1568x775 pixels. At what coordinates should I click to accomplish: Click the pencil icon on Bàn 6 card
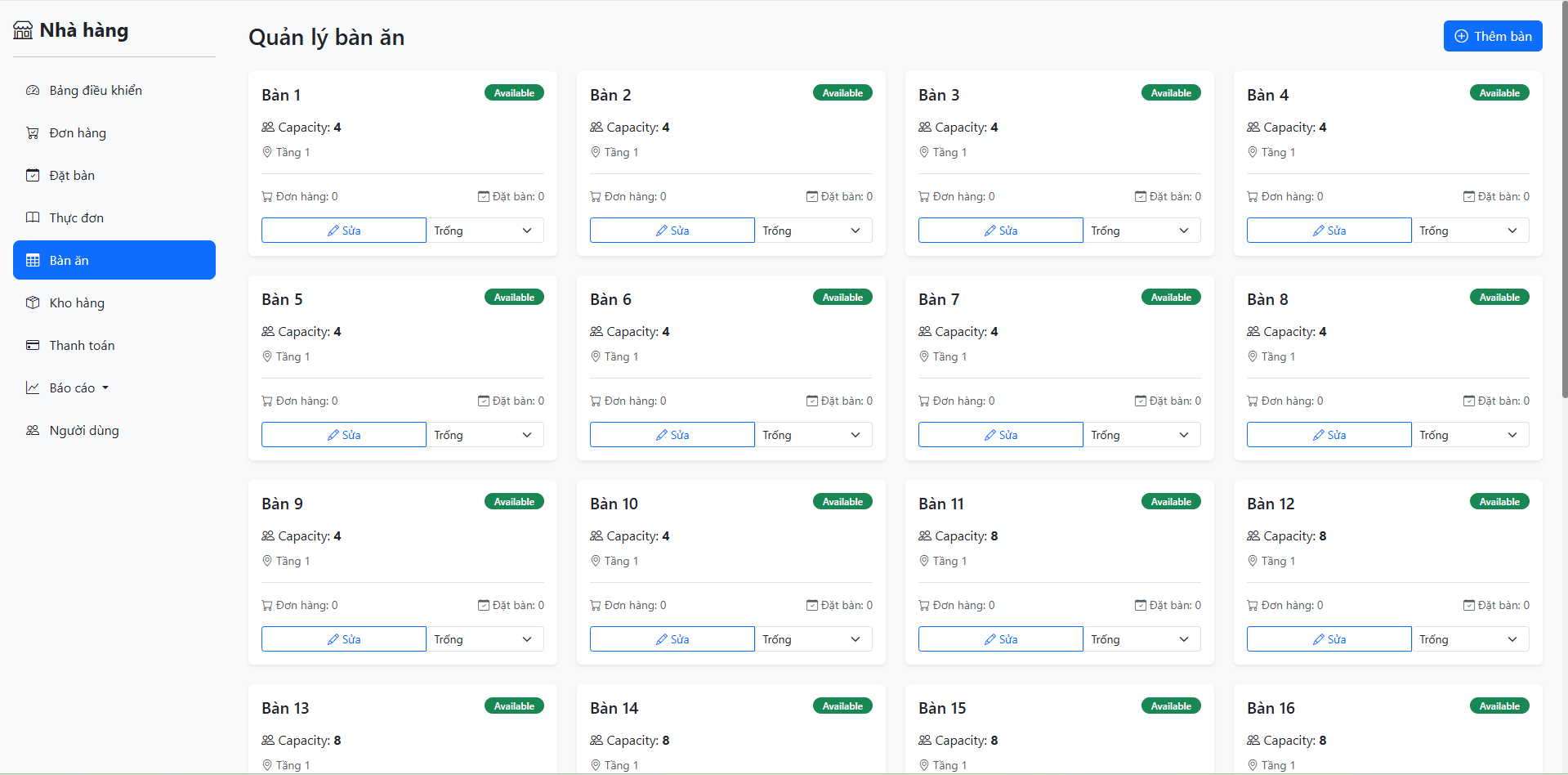pyautogui.click(x=662, y=435)
